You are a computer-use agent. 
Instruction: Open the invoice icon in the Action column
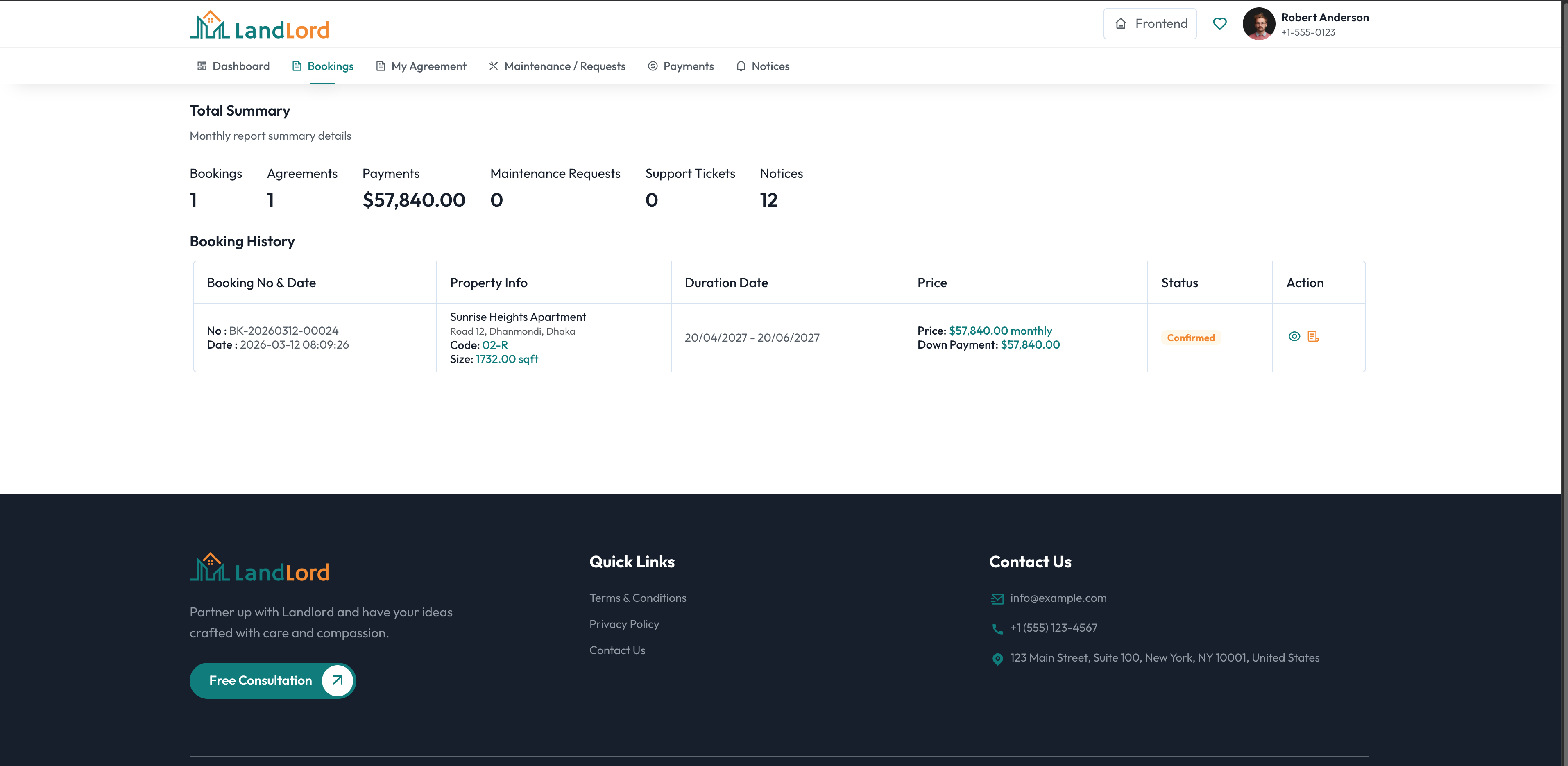1313,336
